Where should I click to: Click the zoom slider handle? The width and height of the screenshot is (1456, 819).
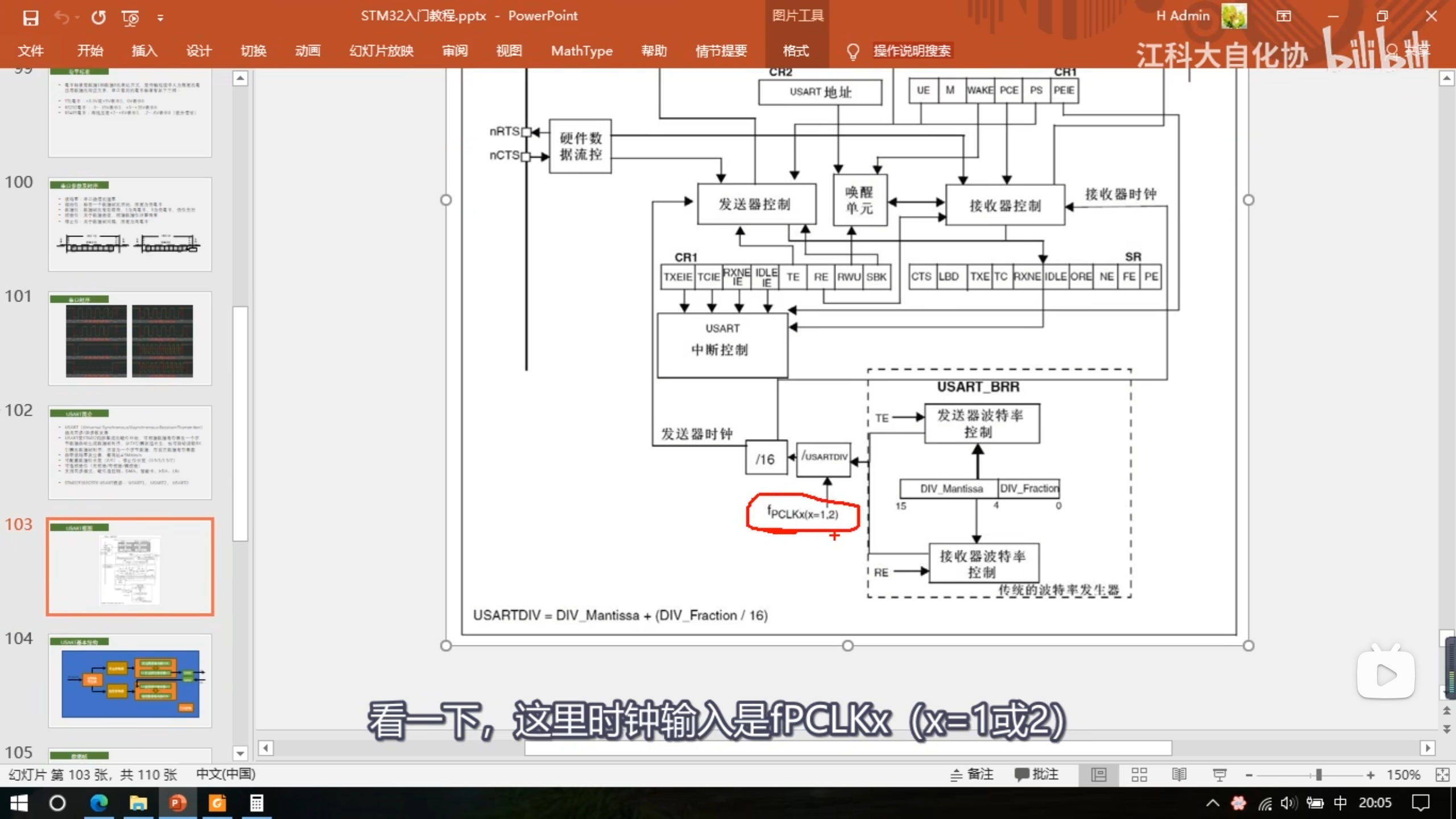[x=1318, y=775]
